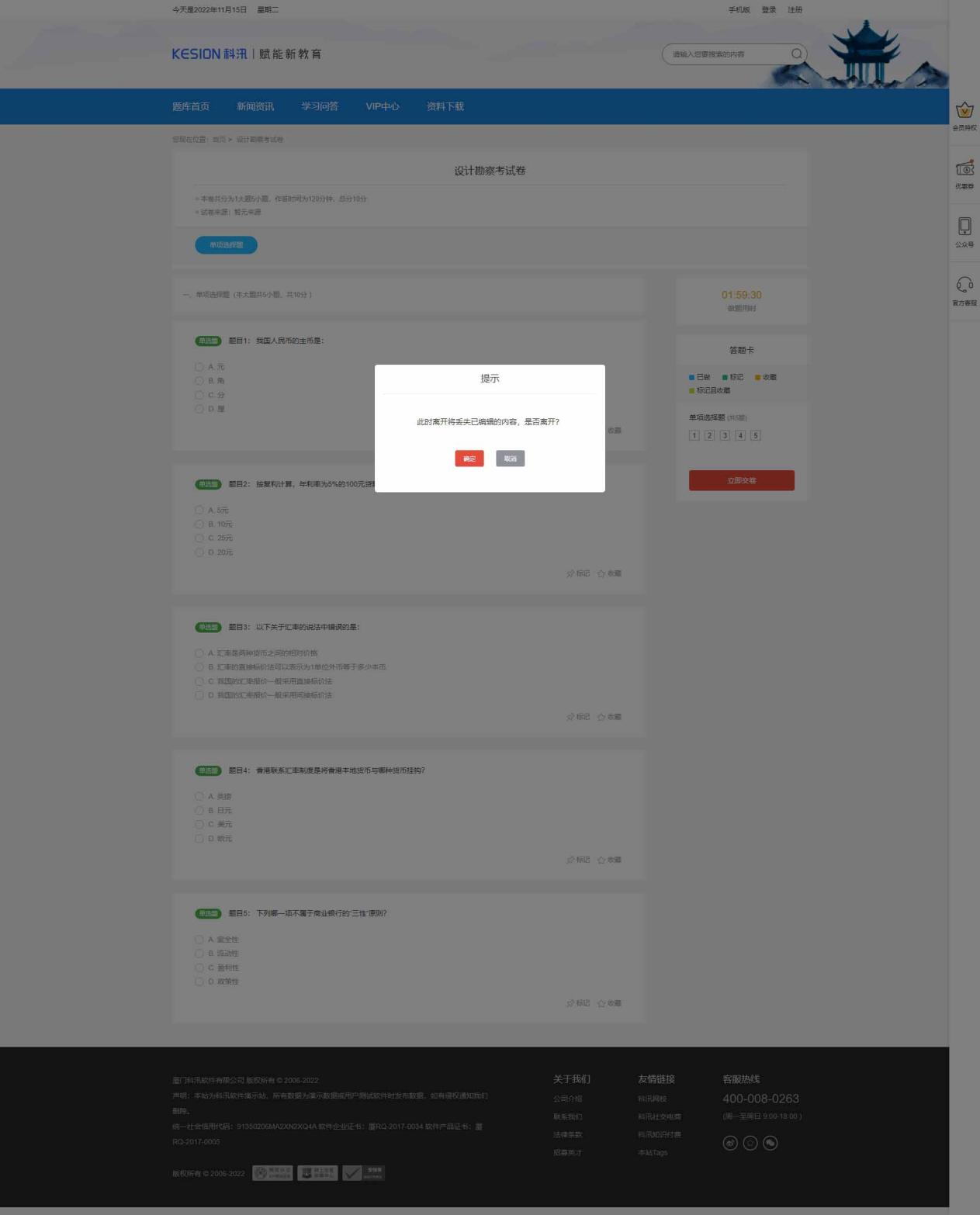
Task: Click the 标记 pin icon for question 2
Action: [571, 574]
